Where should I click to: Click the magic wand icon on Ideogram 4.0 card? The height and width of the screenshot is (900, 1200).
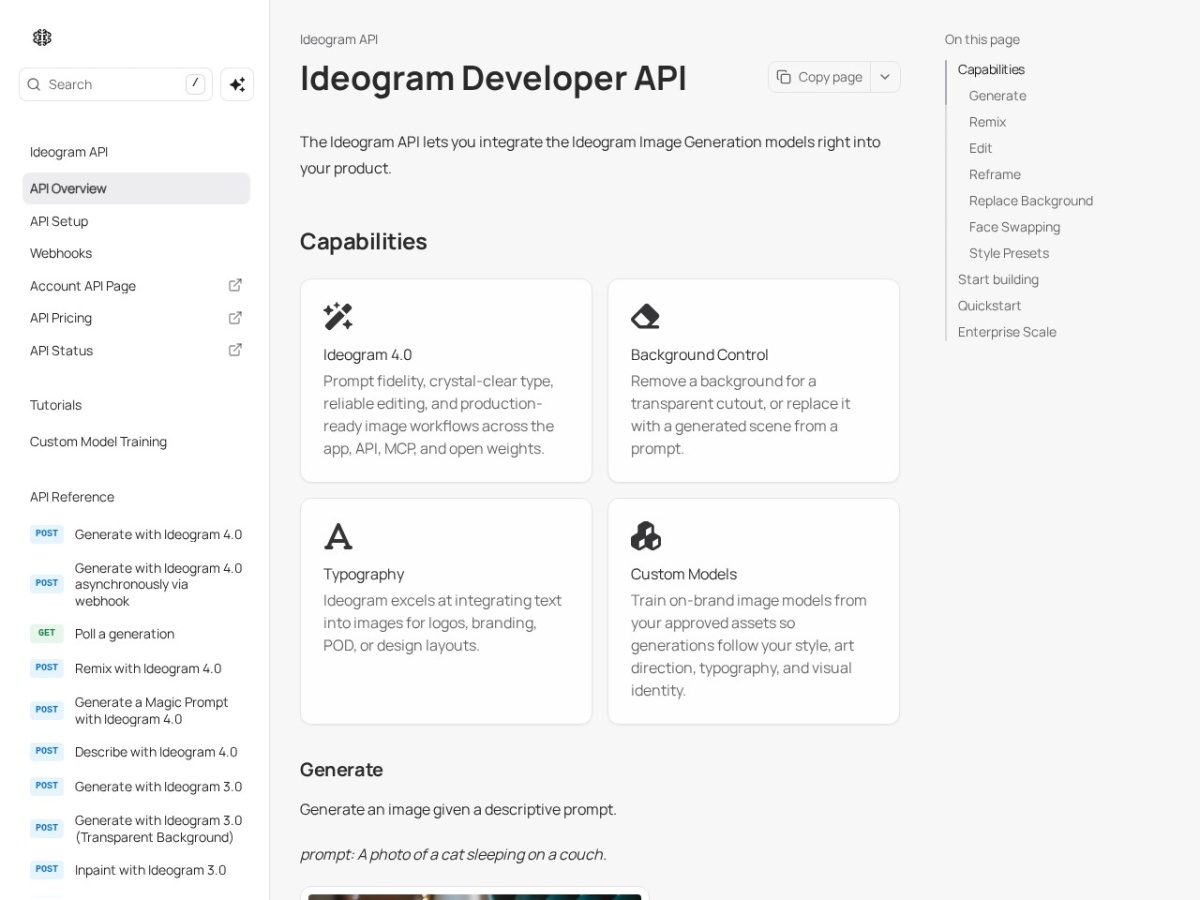(x=338, y=317)
